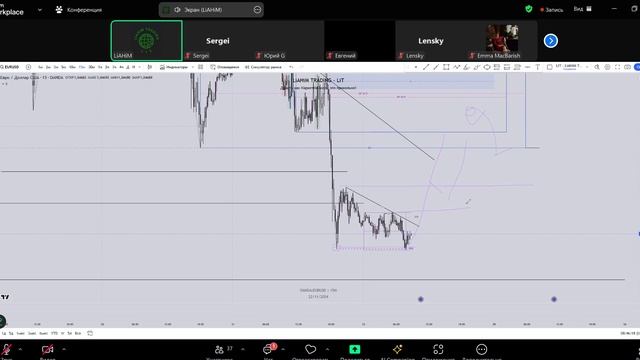Open the TradingView symbol search EURUSD
This screenshot has width=640, height=360.
tap(10, 67)
